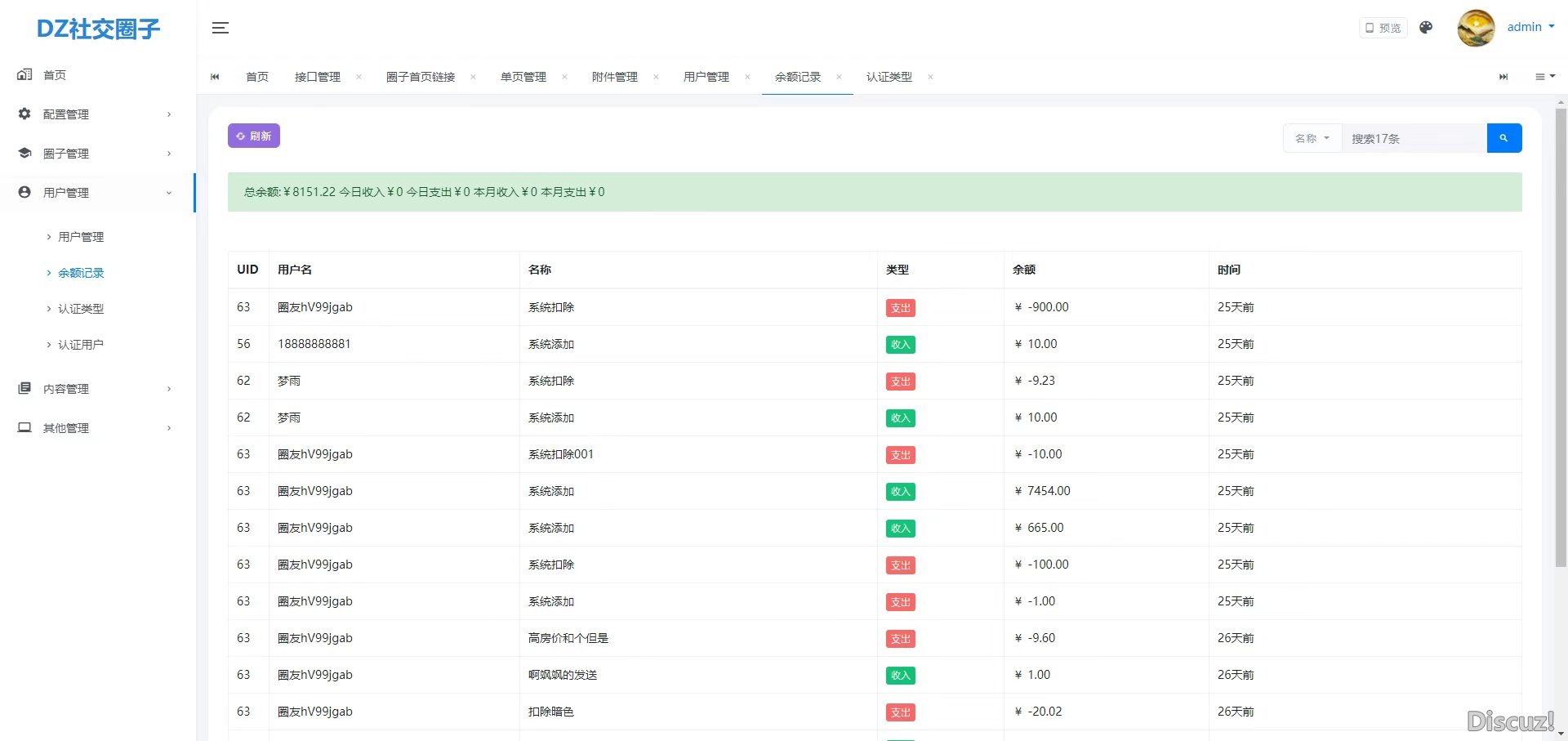Click the purple 刷新 refresh button
Screen dimensions: 1568x741
[254, 136]
